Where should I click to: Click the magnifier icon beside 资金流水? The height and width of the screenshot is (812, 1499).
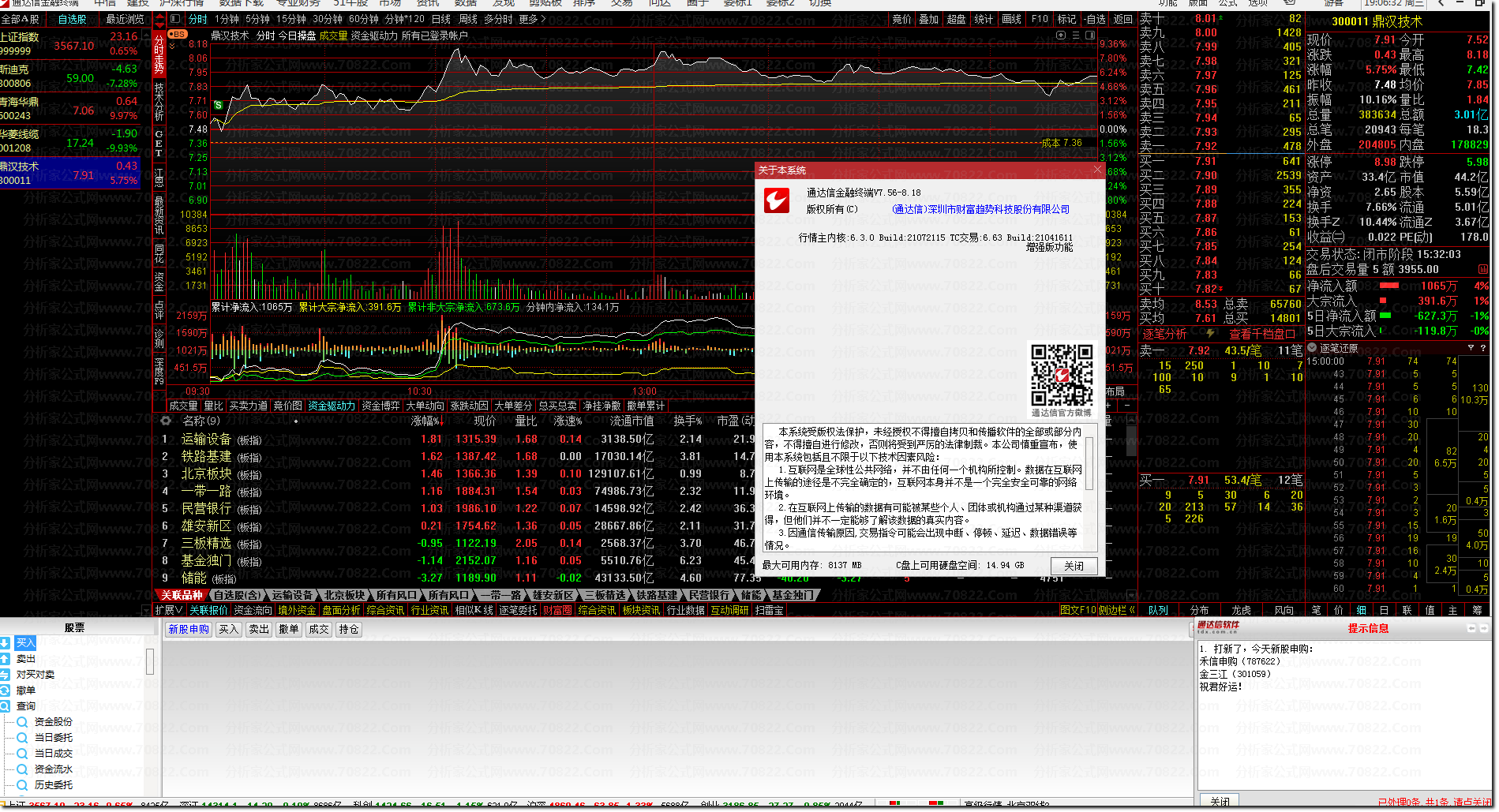(x=22, y=769)
